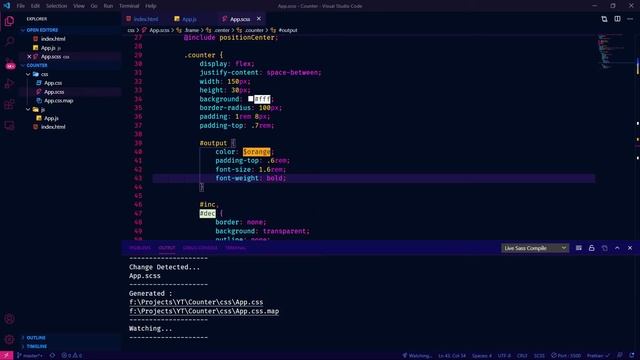Open the Terminal menu
This screenshot has width=640, height=360.
(x=129, y=6)
